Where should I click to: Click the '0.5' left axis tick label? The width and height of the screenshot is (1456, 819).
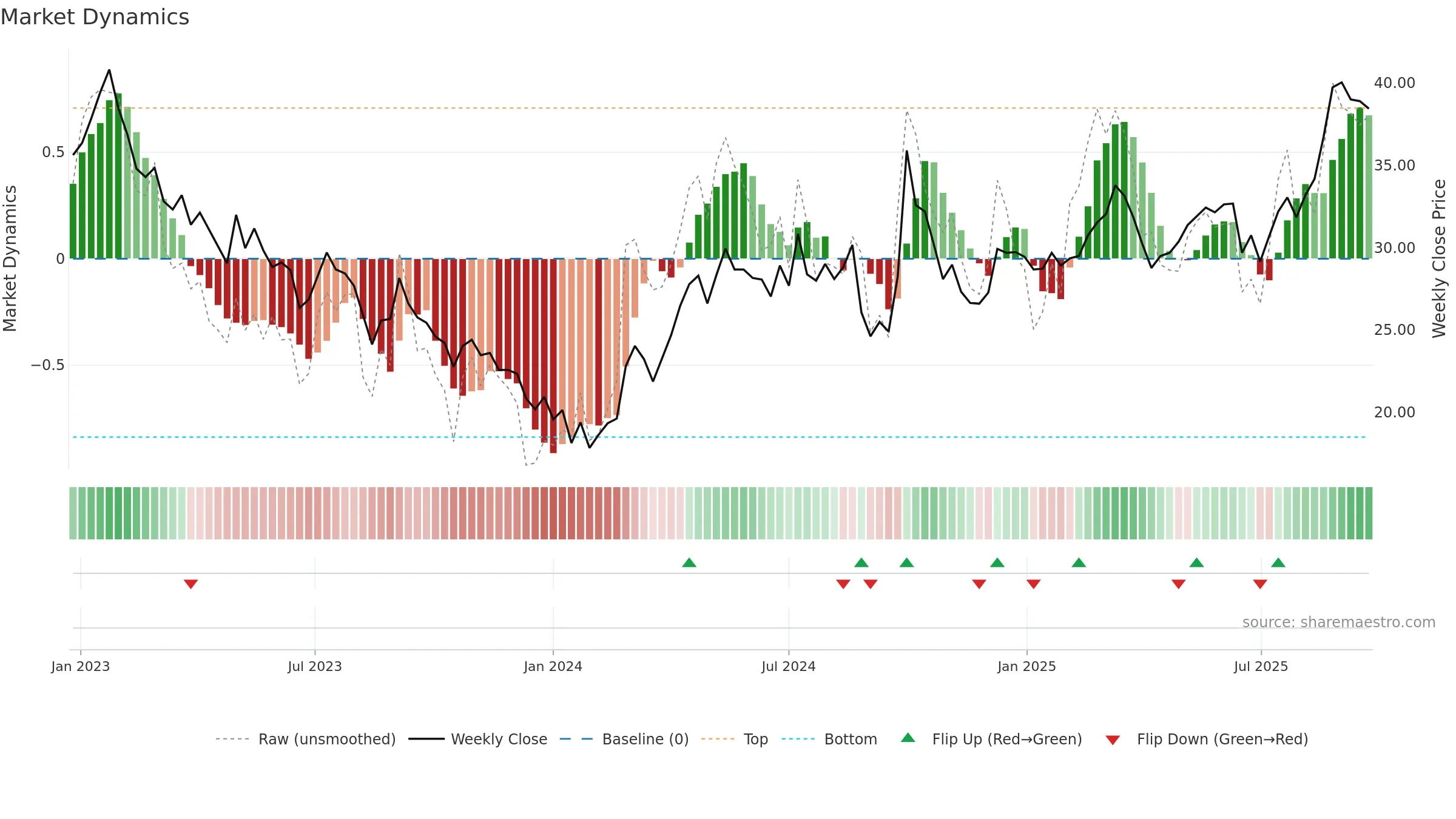point(53,152)
